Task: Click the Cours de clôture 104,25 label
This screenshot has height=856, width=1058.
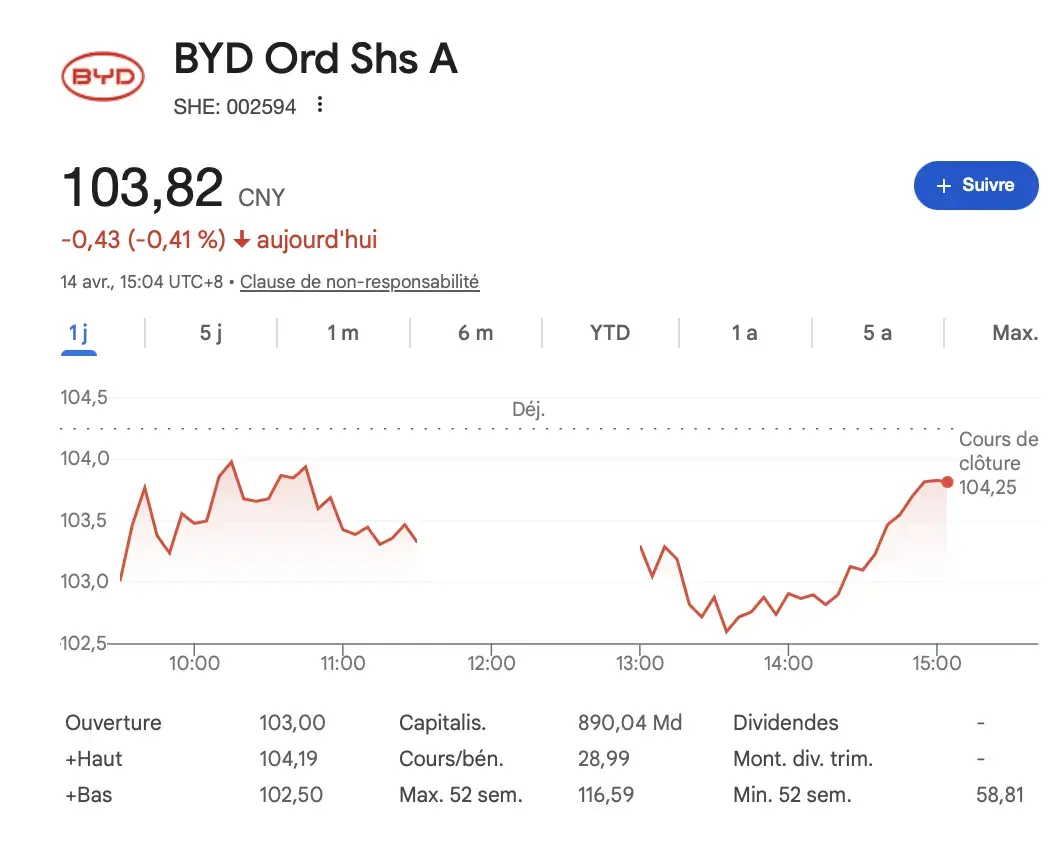Action: click(x=997, y=462)
